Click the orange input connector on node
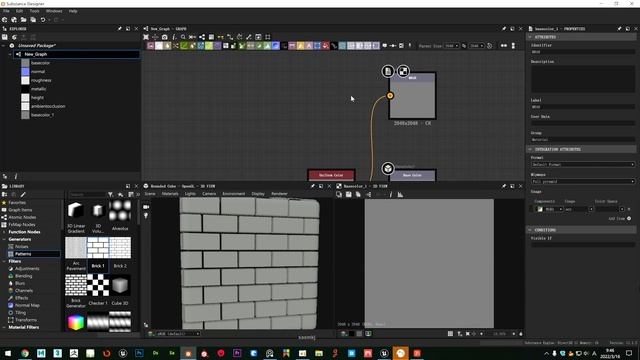 [390, 96]
